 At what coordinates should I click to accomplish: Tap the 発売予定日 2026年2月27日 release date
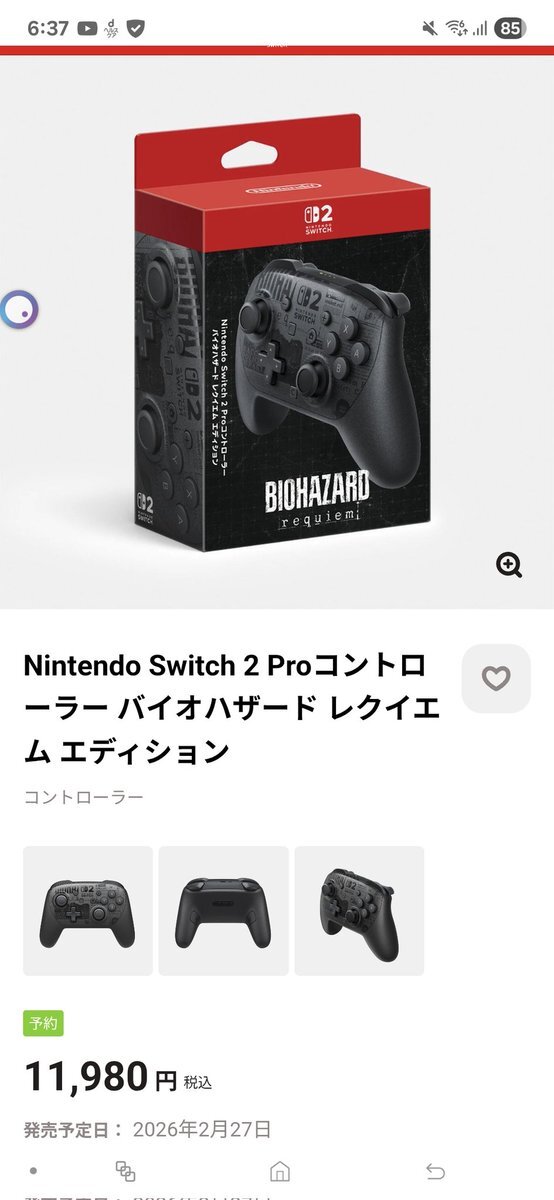coord(147,1130)
